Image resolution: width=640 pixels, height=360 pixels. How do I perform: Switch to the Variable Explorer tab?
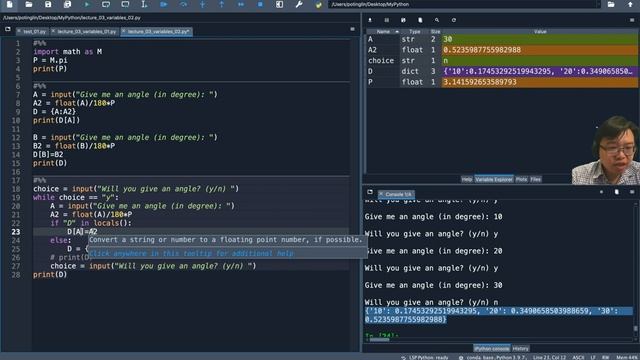coord(493,179)
